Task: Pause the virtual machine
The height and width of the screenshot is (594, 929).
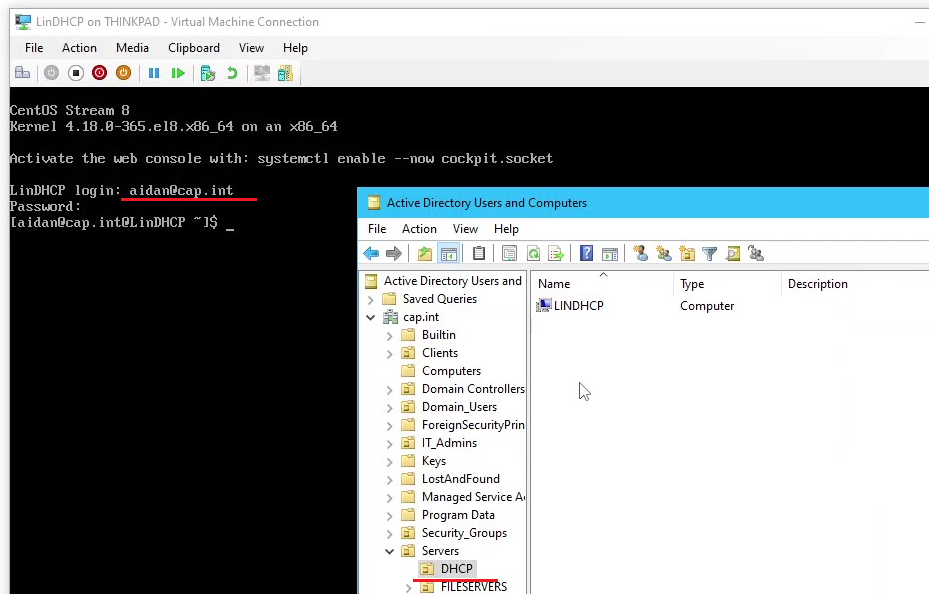Action: pyautogui.click(x=154, y=73)
